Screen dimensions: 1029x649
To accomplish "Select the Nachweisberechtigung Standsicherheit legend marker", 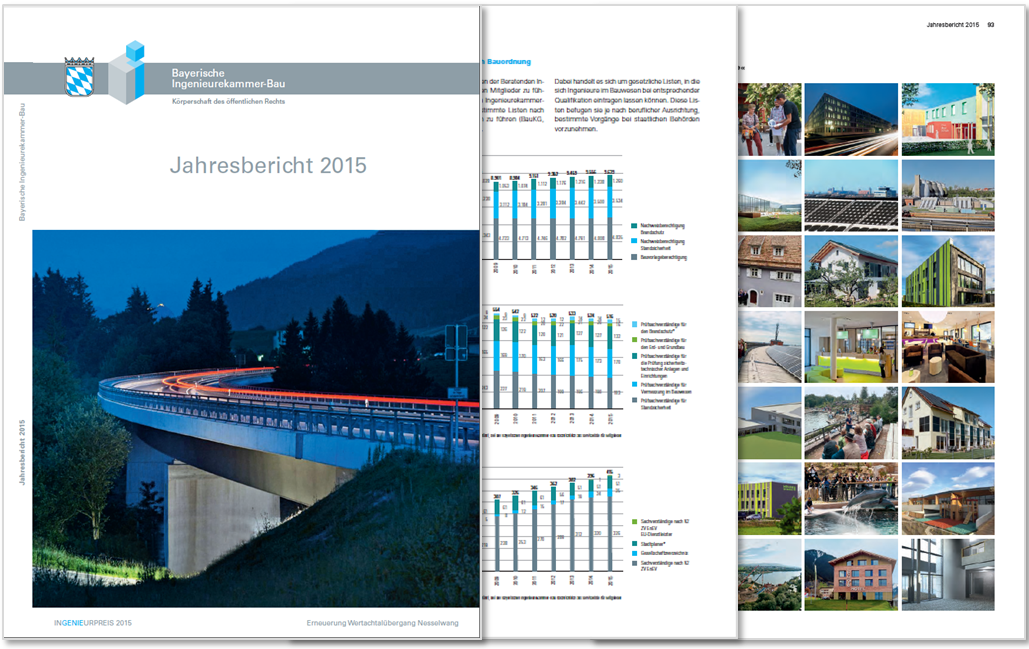I will [x=634, y=240].
